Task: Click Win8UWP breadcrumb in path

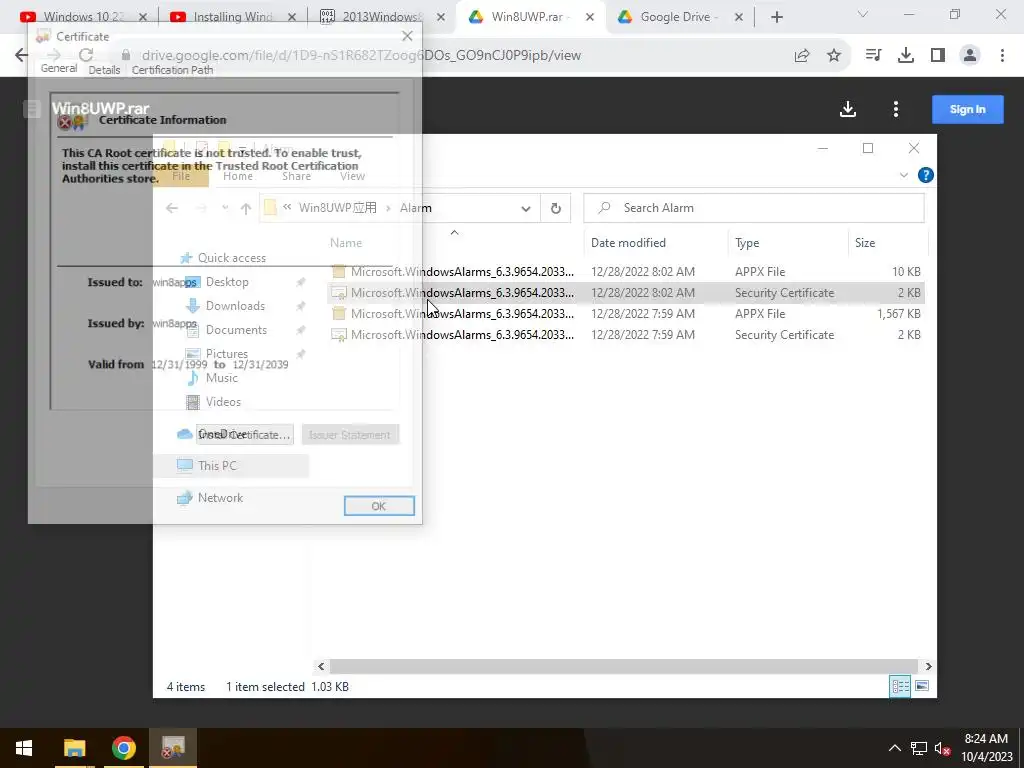Action: click(x=338, y=208)
